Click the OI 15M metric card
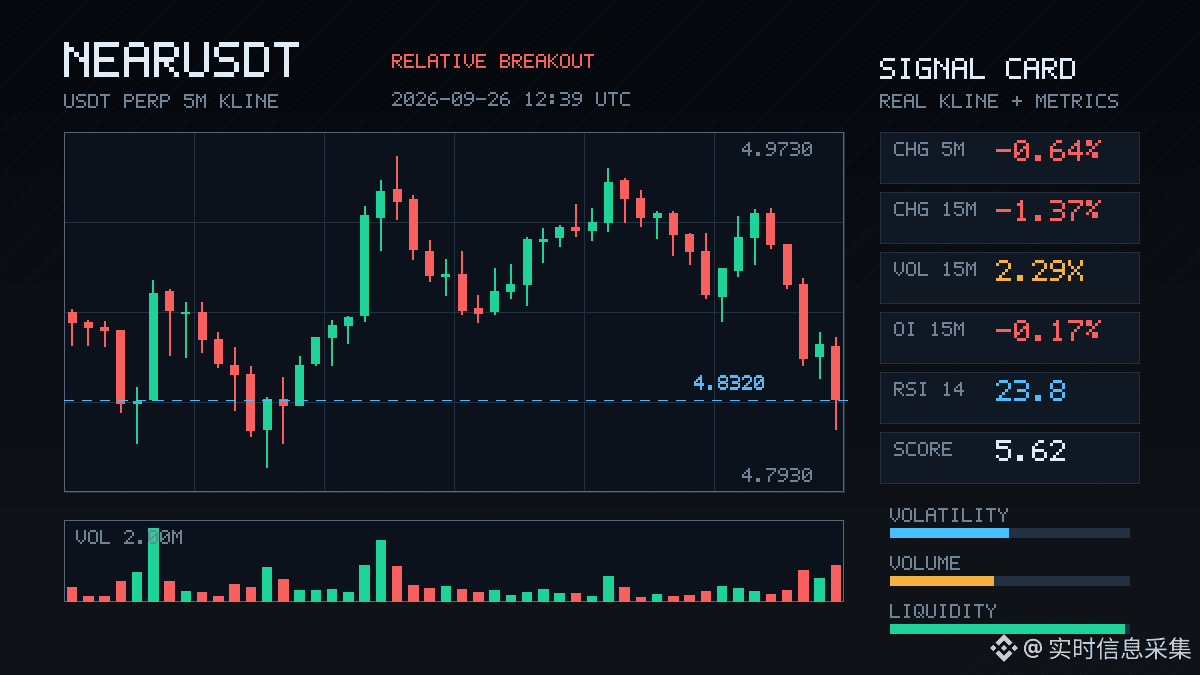Screen dimensions: 1200x675 1009,338
